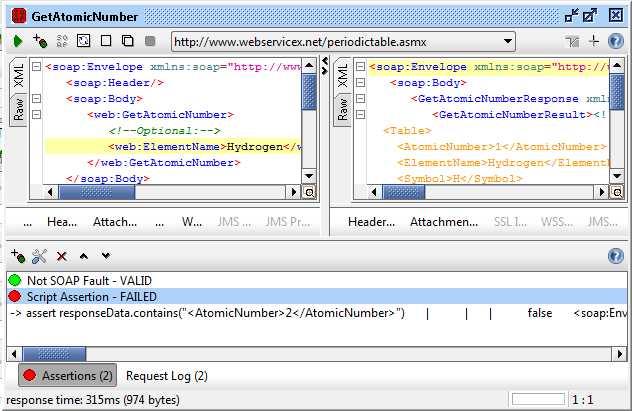The width and height of the screenshot is (632, 411).
Task: Select the response XML view tab
Action: point(343,75)
